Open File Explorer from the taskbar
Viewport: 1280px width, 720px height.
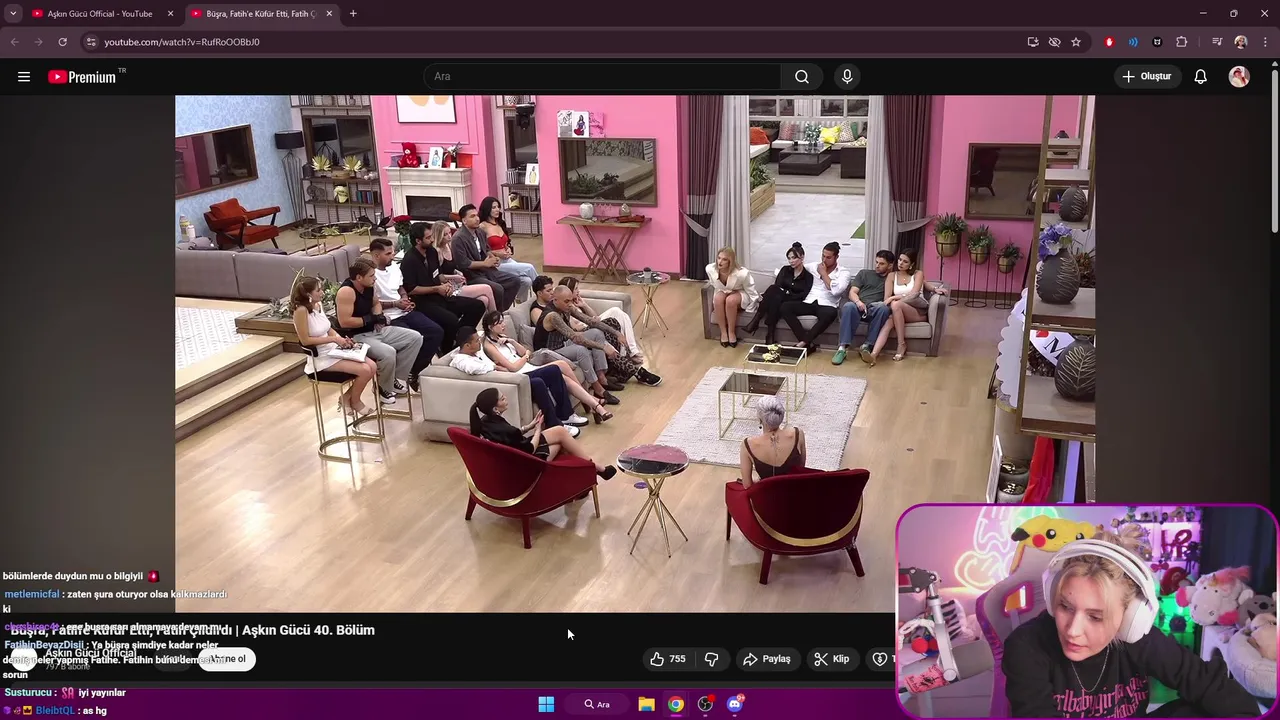[646, 704]
